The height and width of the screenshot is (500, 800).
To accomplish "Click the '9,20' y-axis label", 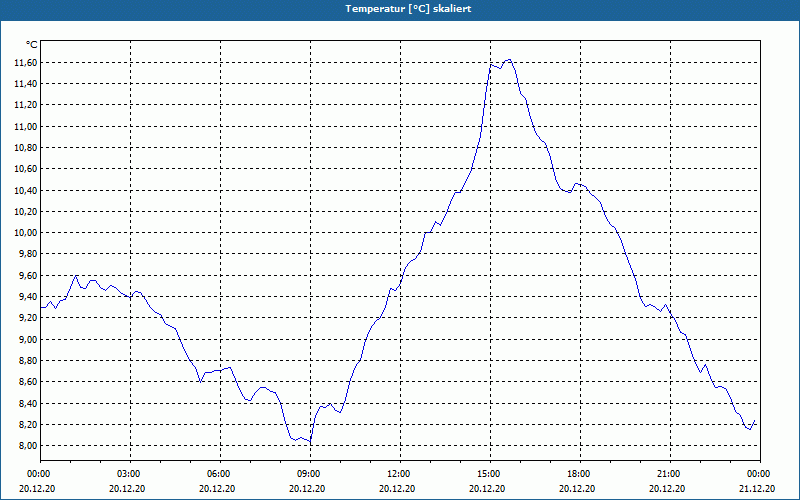I will click(28, 318).
